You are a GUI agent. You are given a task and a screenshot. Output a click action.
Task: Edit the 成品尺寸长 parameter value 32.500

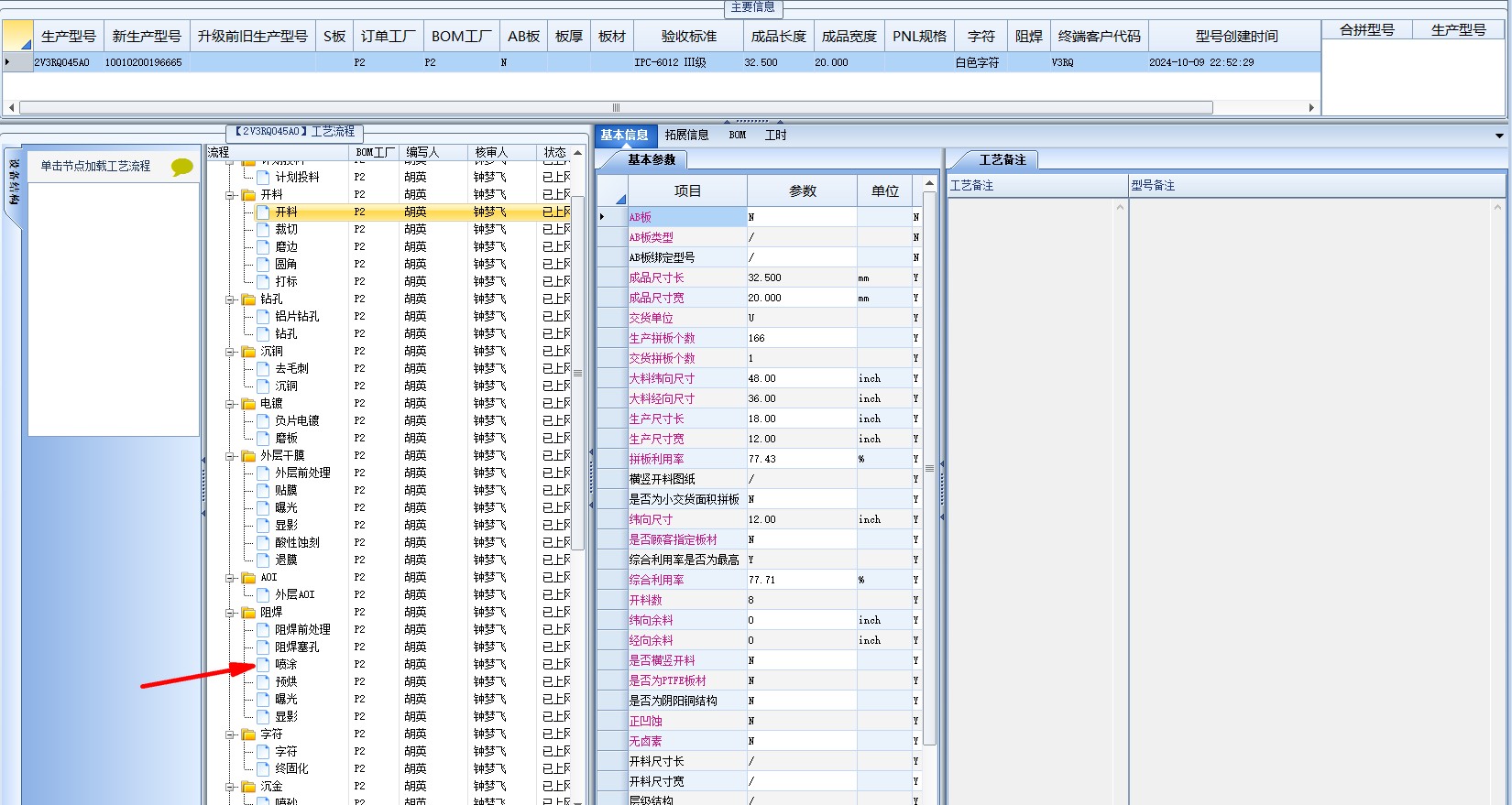pyautogui.click(x=802, y=278)
